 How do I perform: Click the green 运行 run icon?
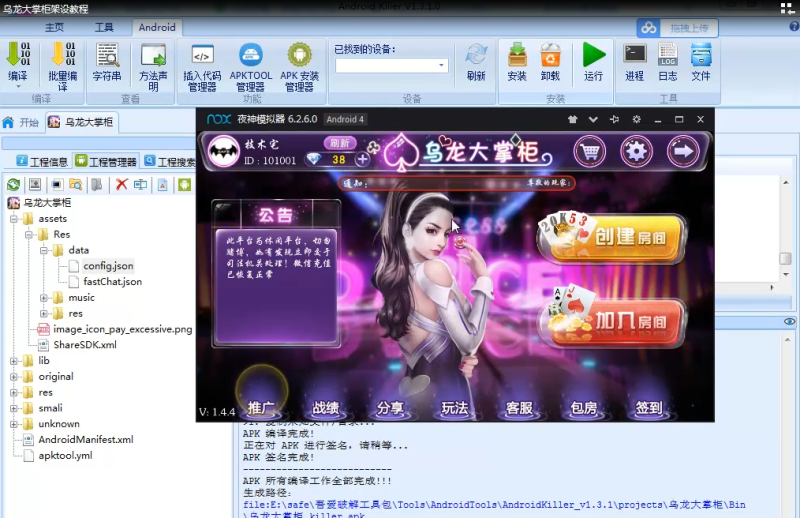pos(593,55)
